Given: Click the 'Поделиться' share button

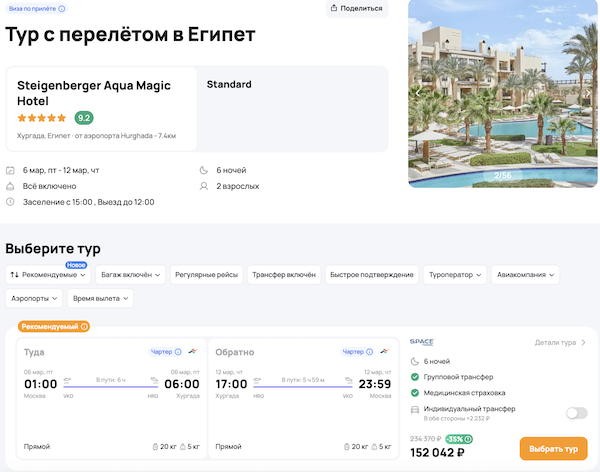Looking at the screenshot, I should click(357, 8).
